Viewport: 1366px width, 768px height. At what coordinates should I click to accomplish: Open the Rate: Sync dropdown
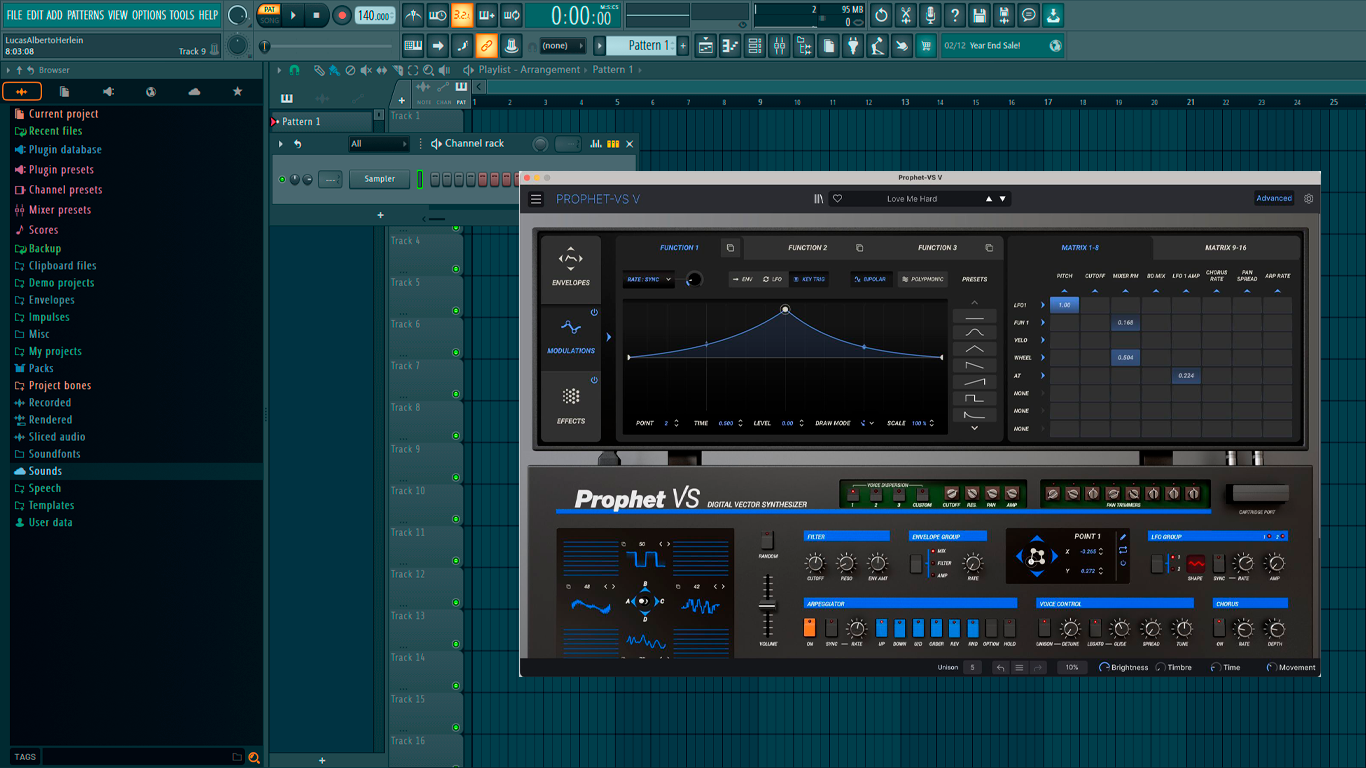(x=649, y=280)
